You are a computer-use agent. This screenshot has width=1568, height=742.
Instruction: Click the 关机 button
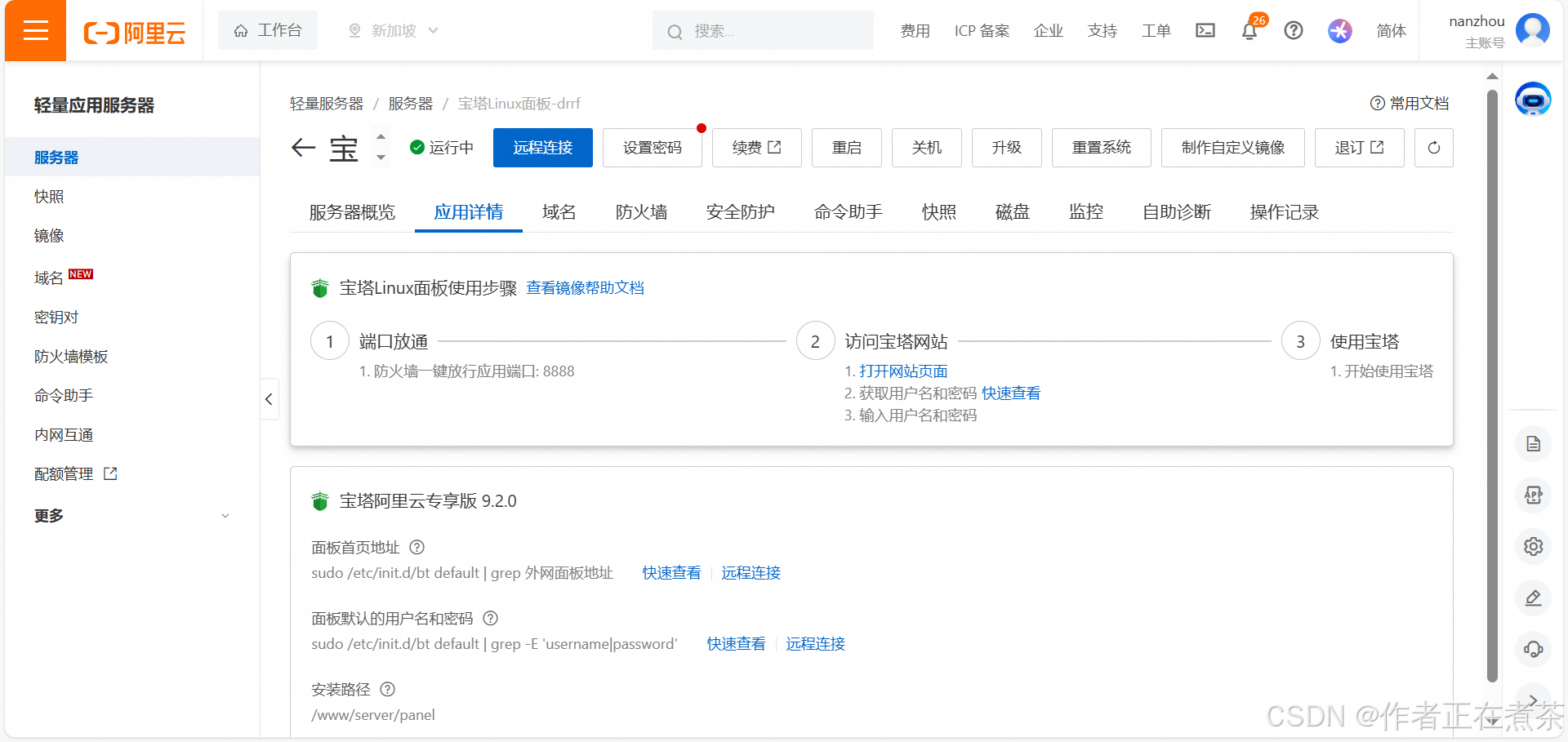(927, 148)
